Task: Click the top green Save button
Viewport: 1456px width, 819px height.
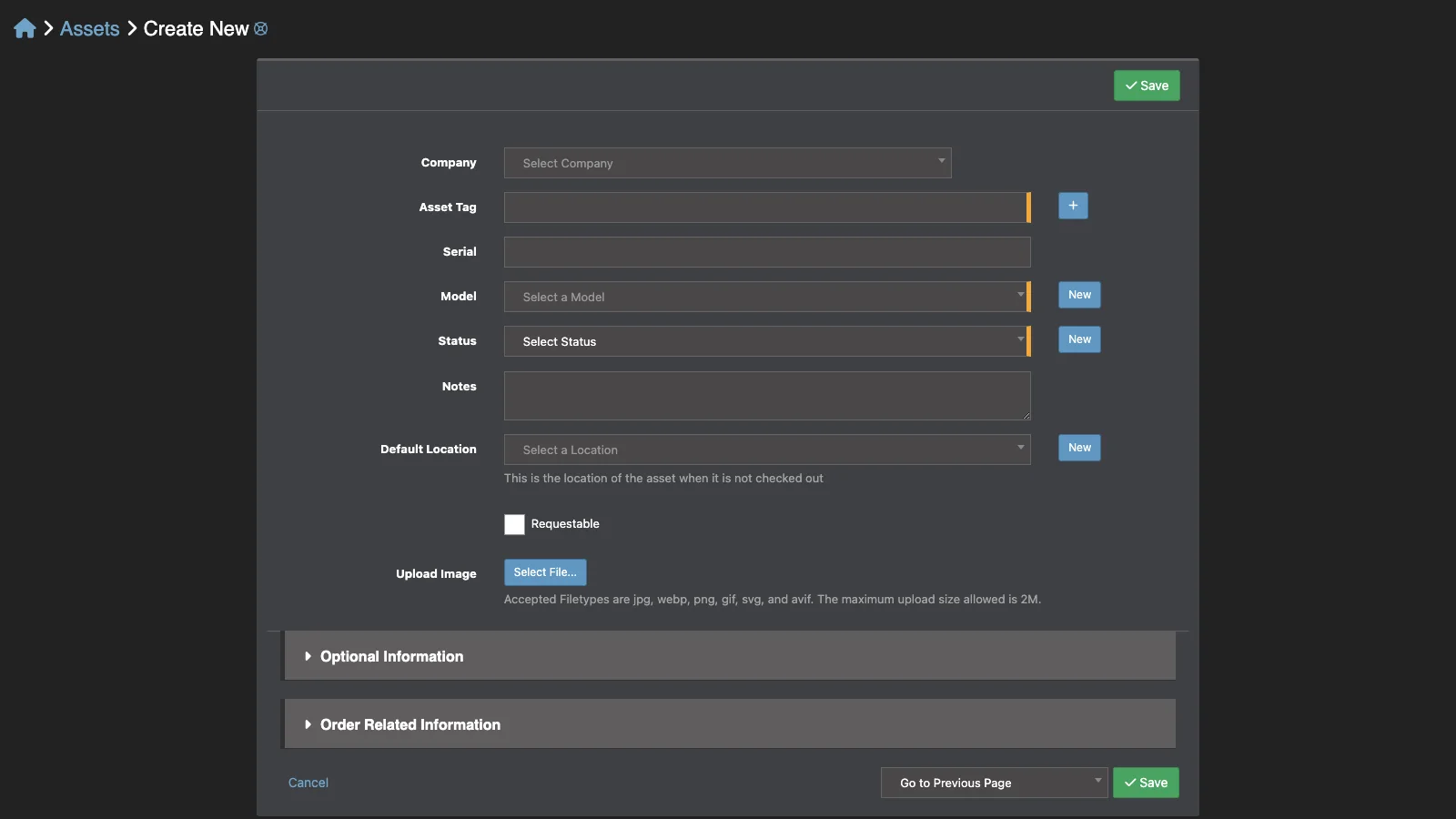Action: point(1147,86)
